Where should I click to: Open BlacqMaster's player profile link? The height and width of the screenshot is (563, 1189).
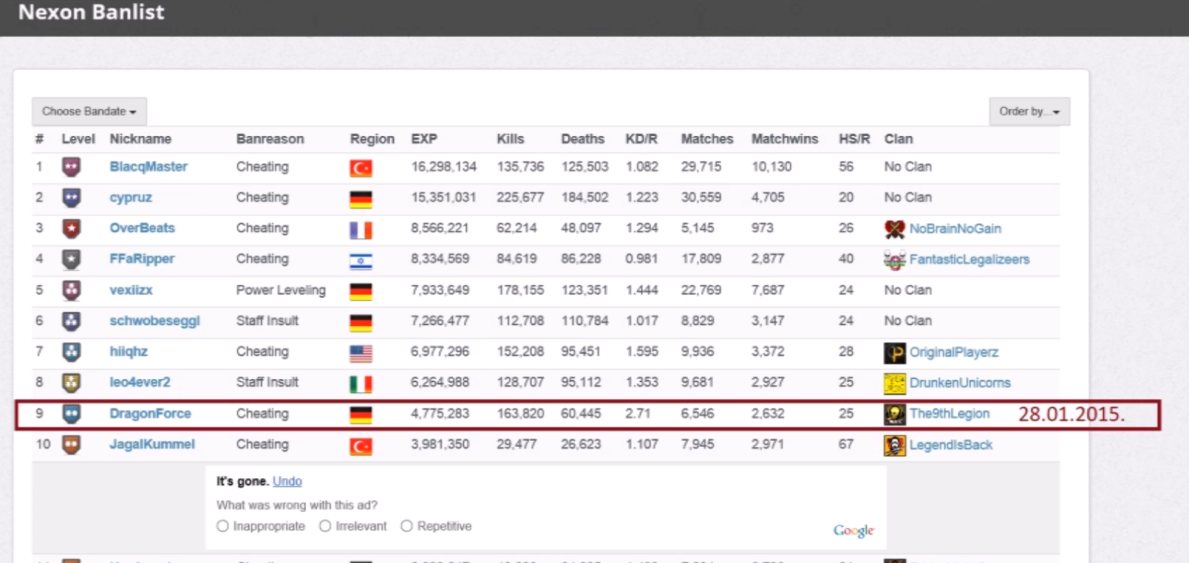click(149, 166)
